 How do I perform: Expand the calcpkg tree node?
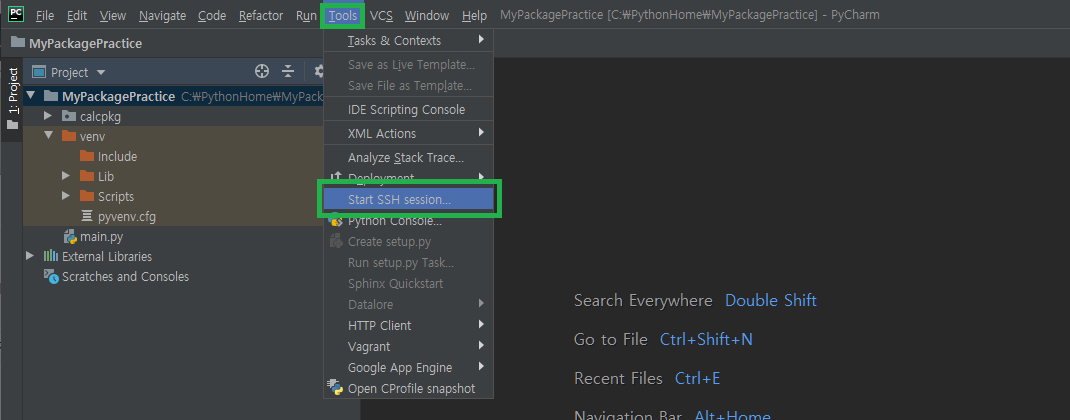pos(48,116)
